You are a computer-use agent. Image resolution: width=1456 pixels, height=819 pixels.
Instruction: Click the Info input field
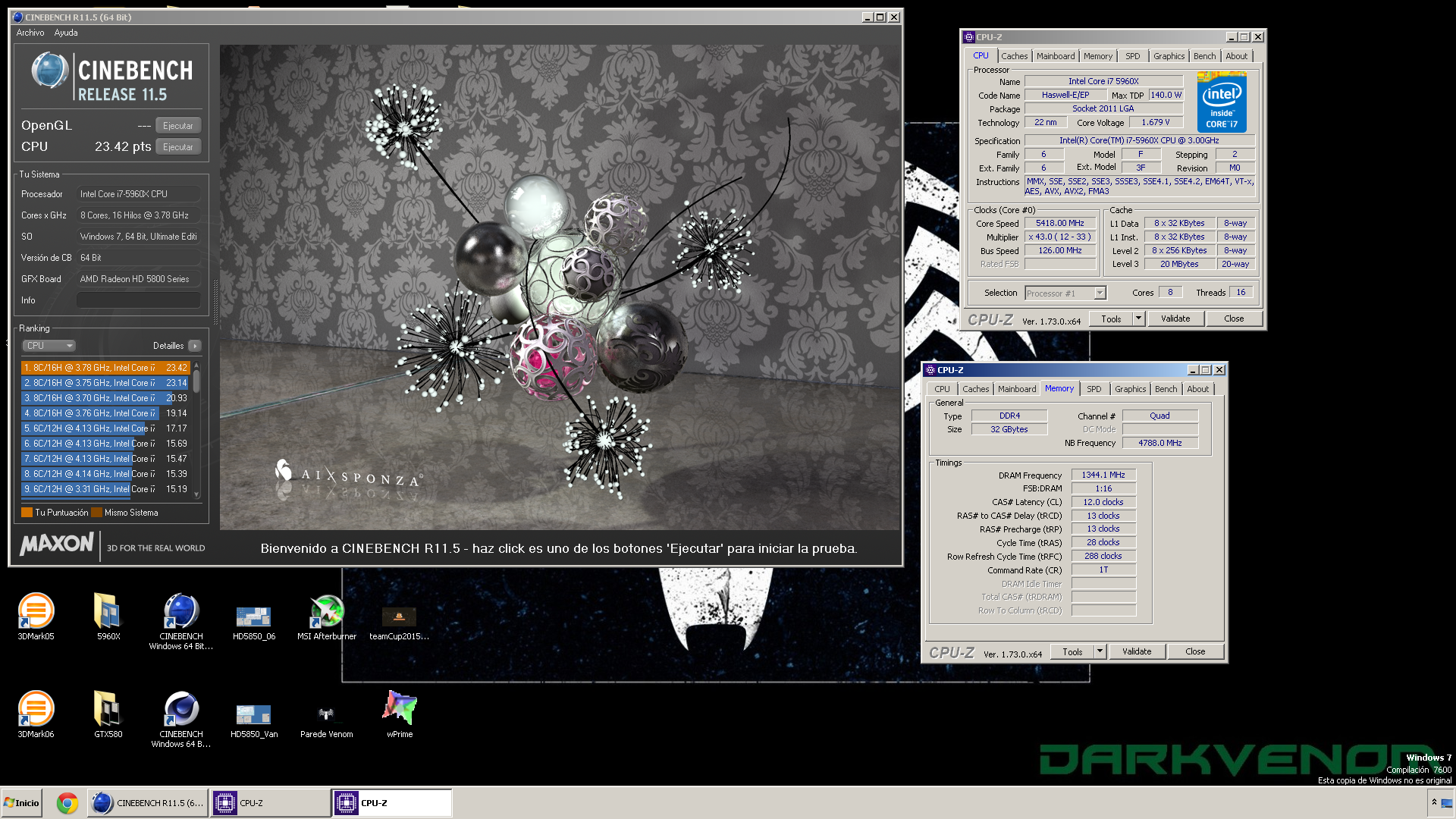click(x=139, y=300)
